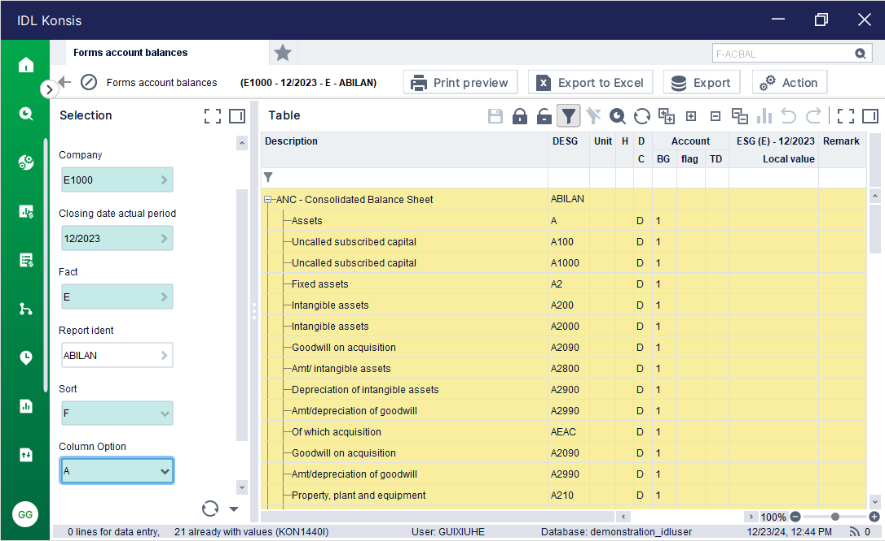Open the Action button
This screenshot has width=885, height=541.
(x=790, y=82)
